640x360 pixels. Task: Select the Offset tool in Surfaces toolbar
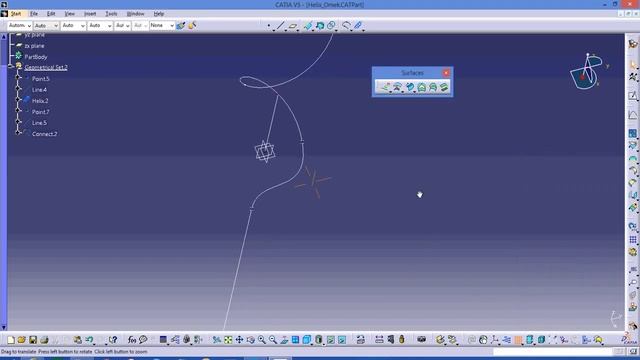397,87
